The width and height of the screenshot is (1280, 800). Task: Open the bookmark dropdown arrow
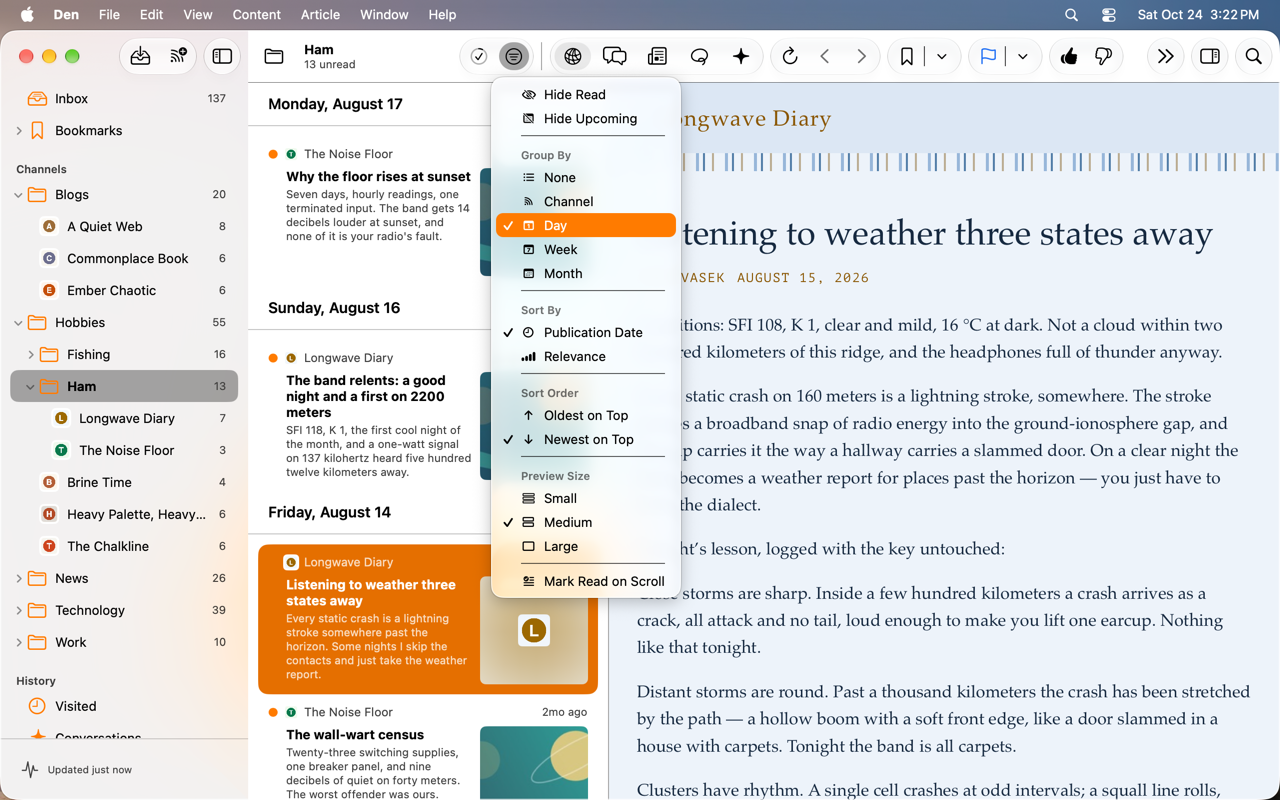click(942, 57)
